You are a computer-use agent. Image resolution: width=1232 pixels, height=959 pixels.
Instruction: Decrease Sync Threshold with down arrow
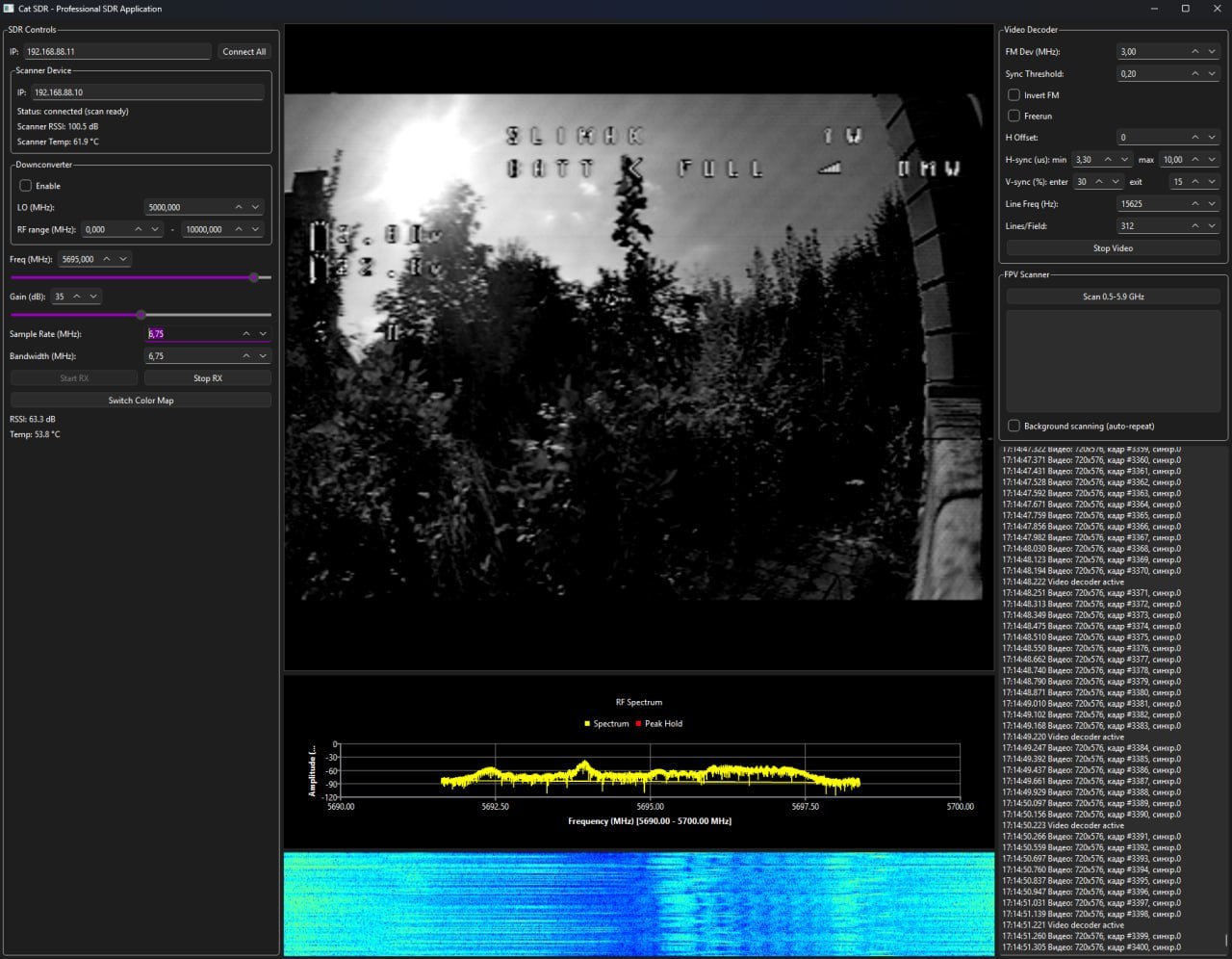[1213, 74]
